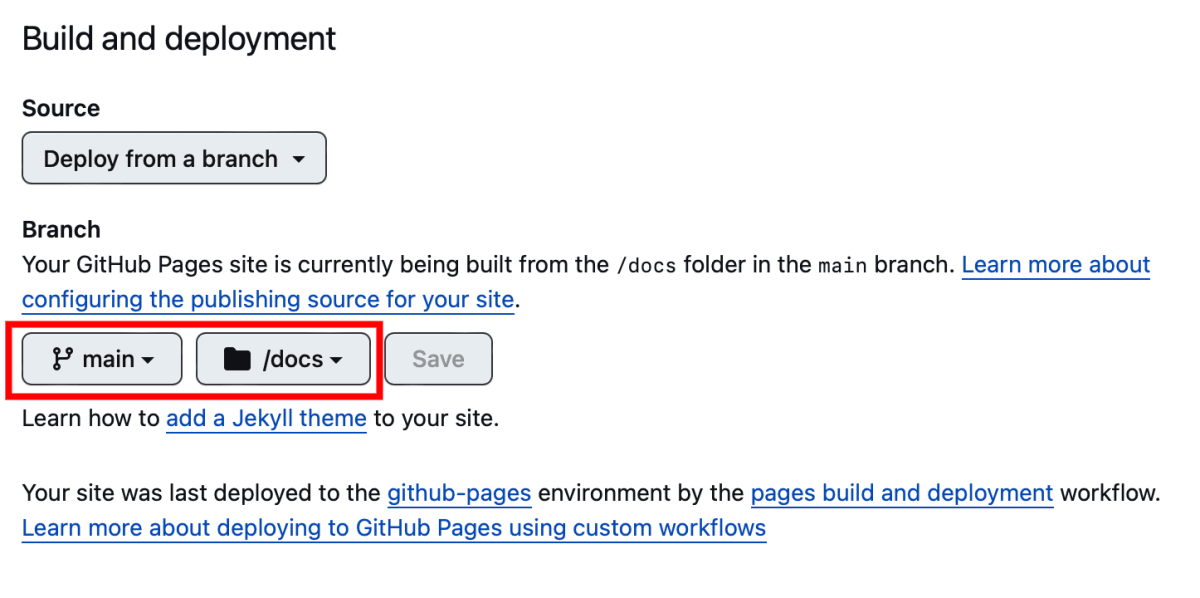Click the 'Build and deployment' heading
1200x598 pixels.
point(179,39)
